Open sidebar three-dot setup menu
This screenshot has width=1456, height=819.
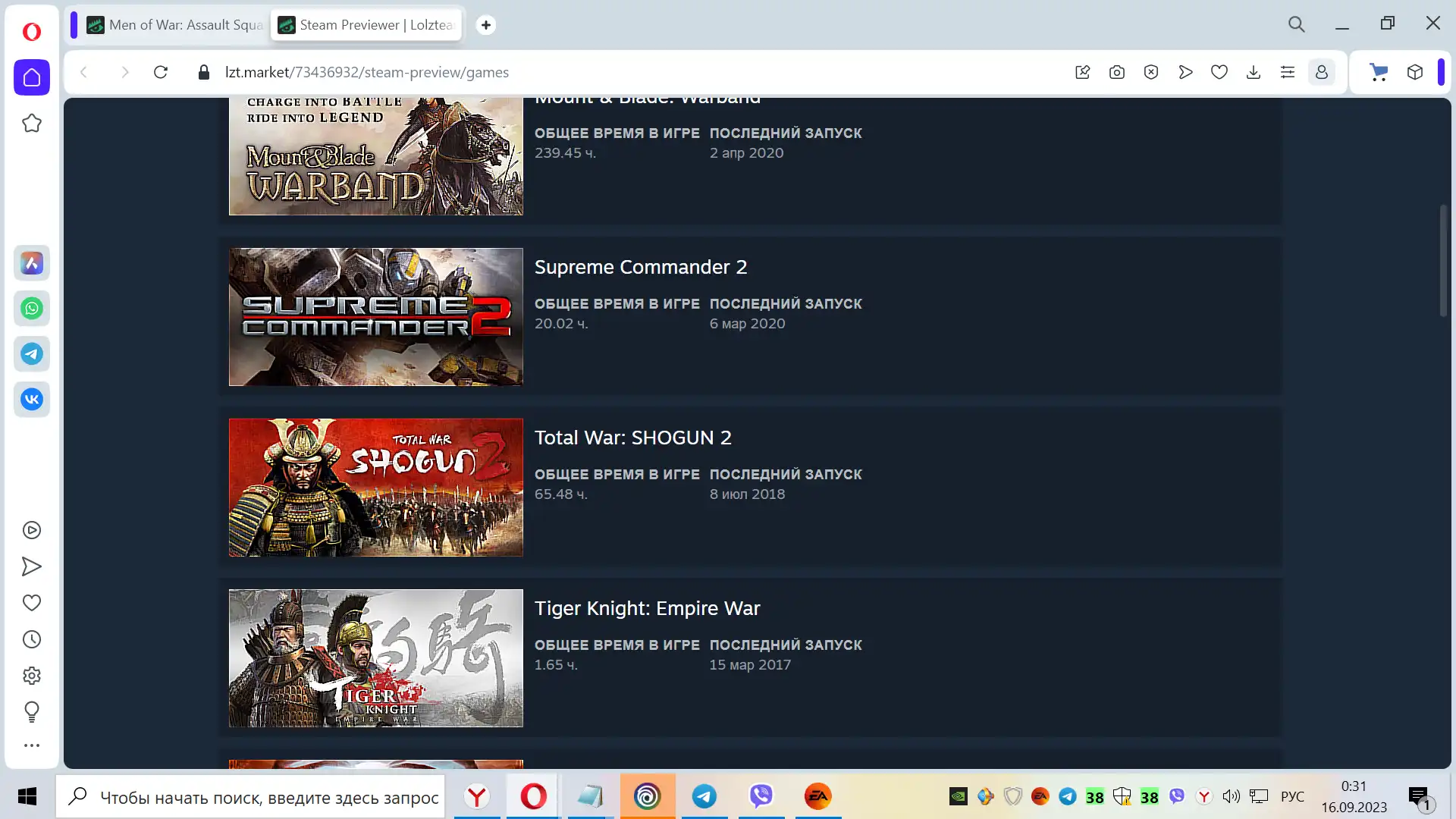(x=32, y=745)
